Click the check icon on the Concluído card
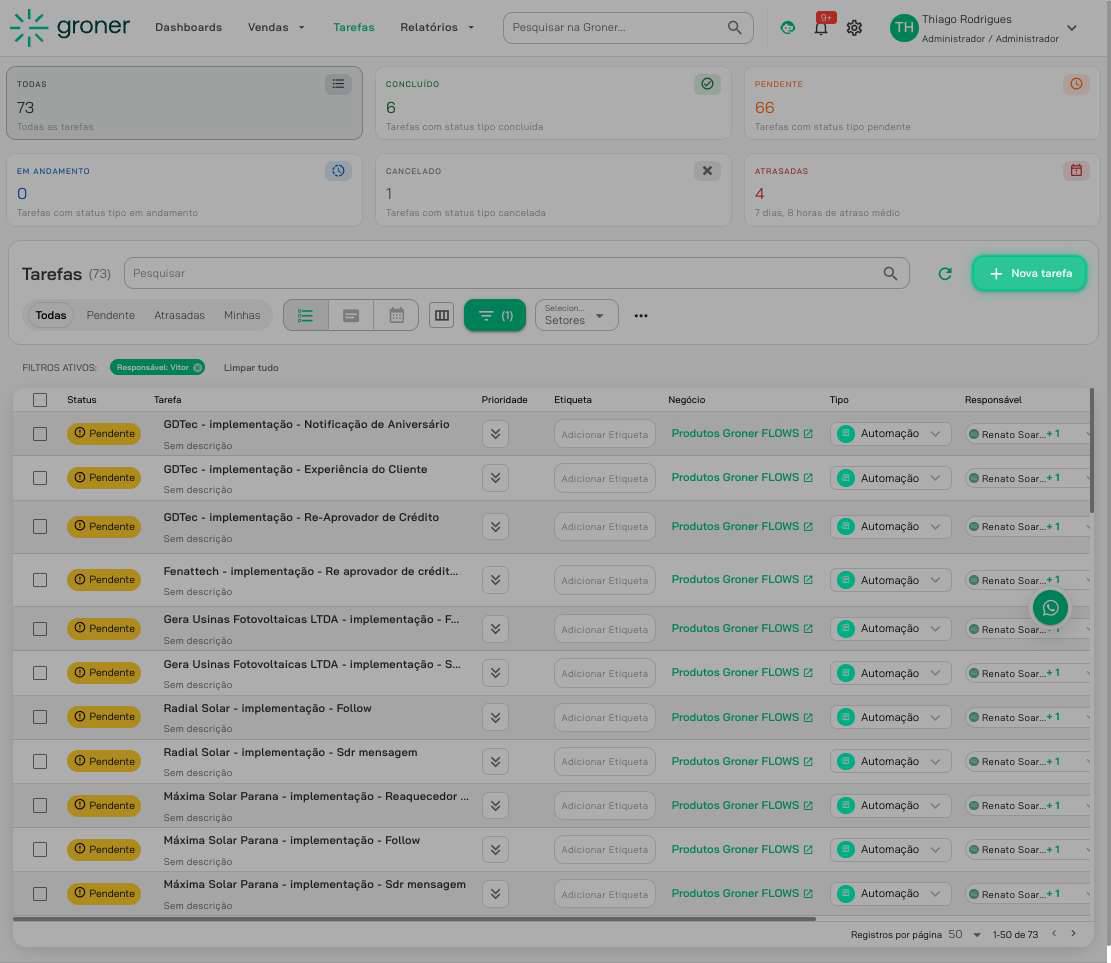 coord(707,84)
